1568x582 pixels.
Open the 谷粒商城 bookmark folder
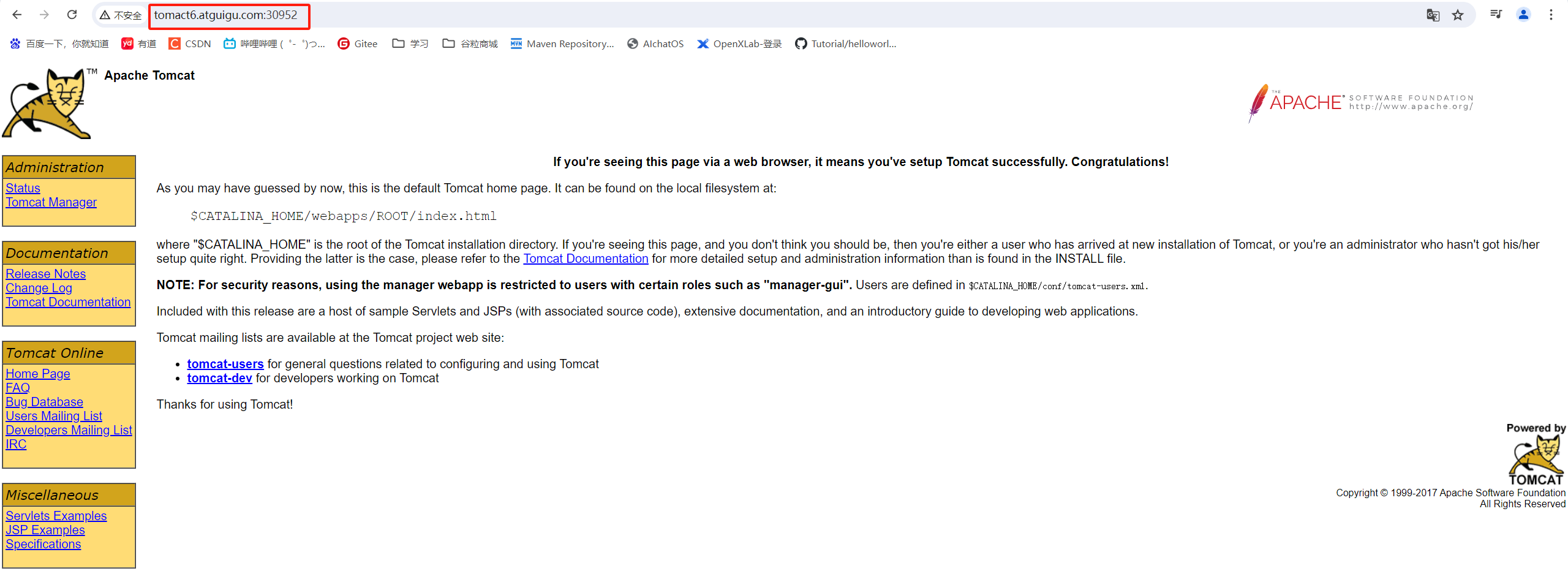pos(470,43)
